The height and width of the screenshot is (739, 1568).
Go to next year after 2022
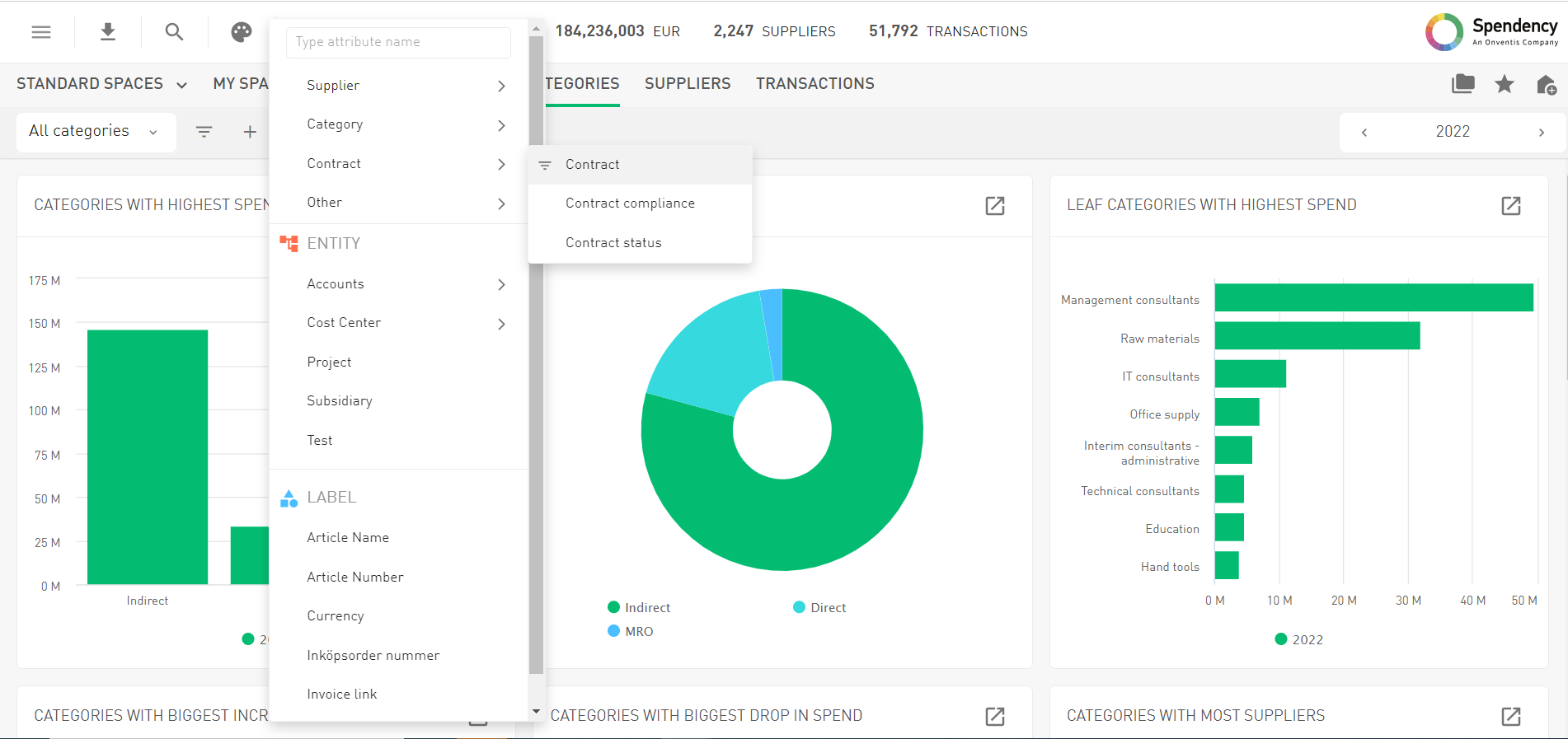[1541, 133]
